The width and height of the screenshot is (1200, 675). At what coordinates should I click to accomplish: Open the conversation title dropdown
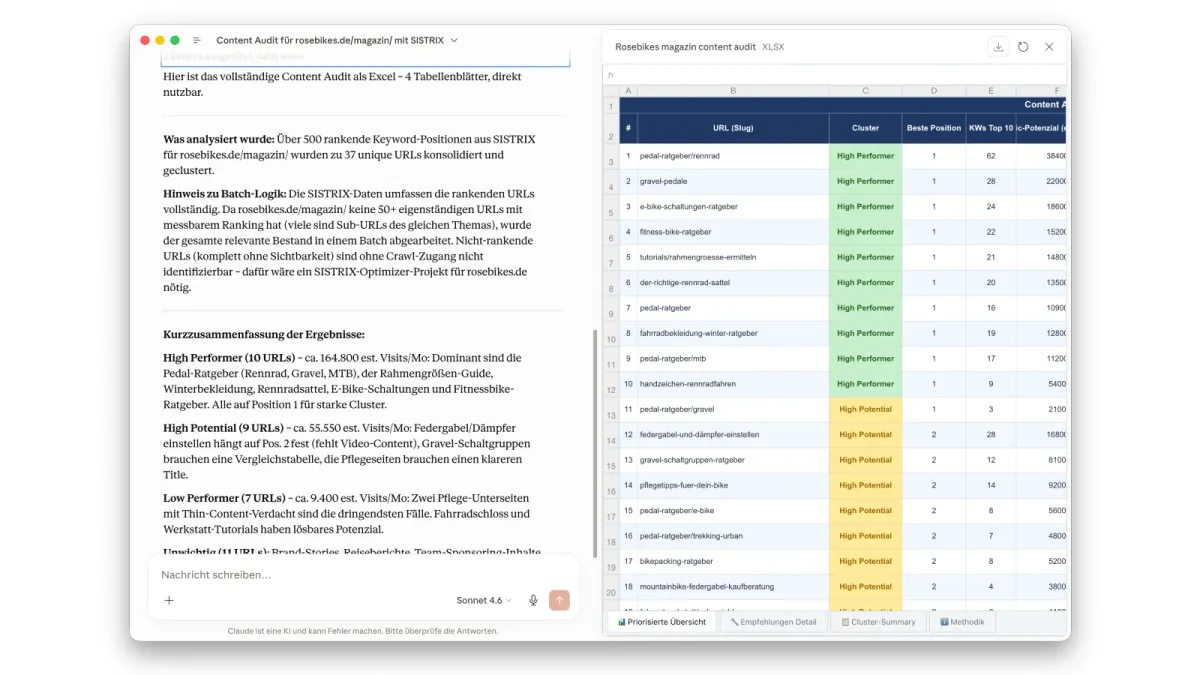point(454,40)
